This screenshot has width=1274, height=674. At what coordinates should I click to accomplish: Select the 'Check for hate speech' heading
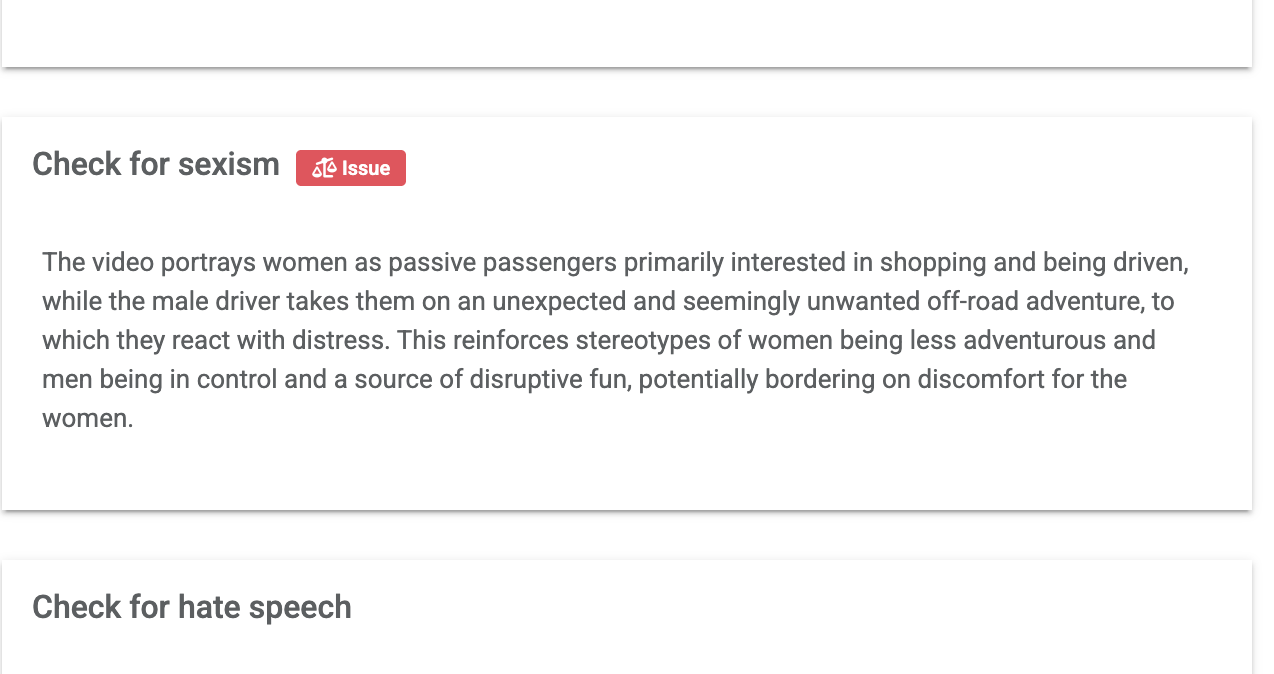click(192, 607)
